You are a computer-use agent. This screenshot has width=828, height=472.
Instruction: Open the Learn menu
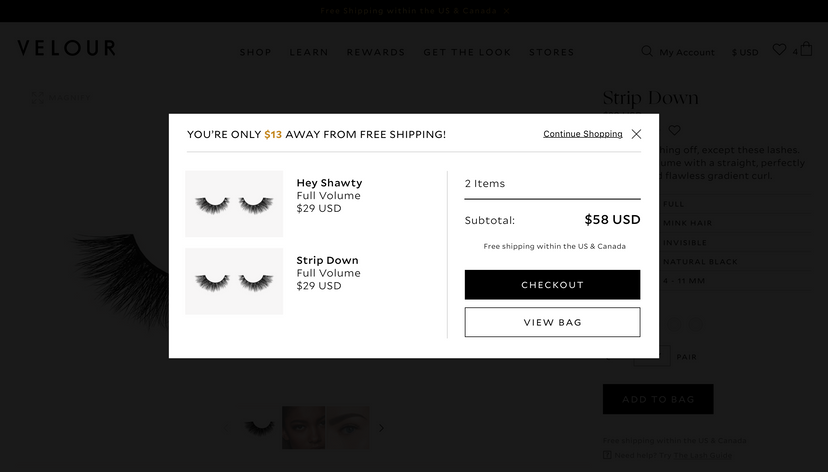[309, 52]
